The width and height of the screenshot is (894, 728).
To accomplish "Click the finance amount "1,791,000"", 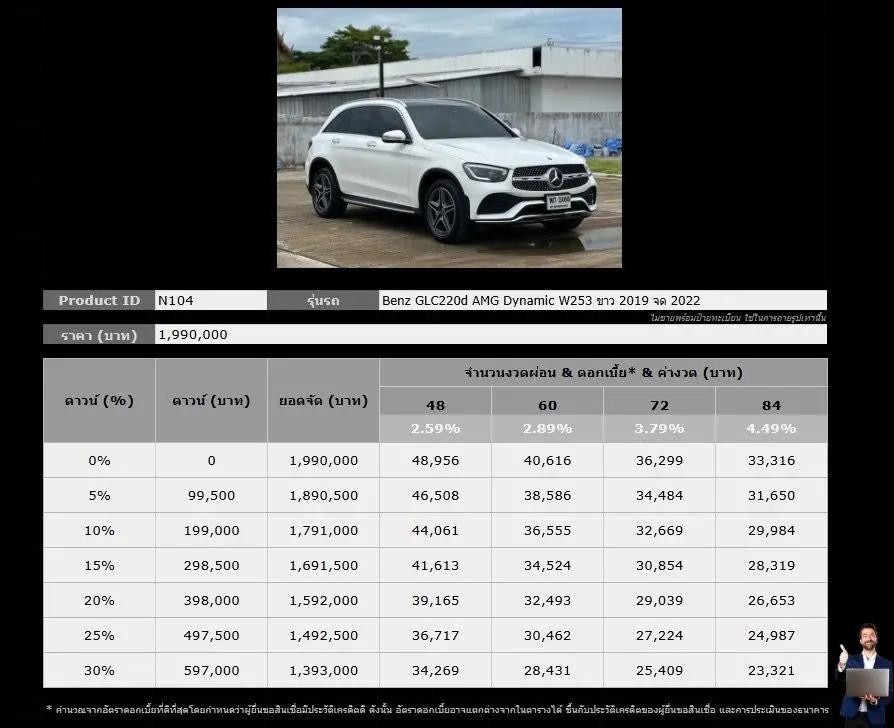I will tap(323, 531).
